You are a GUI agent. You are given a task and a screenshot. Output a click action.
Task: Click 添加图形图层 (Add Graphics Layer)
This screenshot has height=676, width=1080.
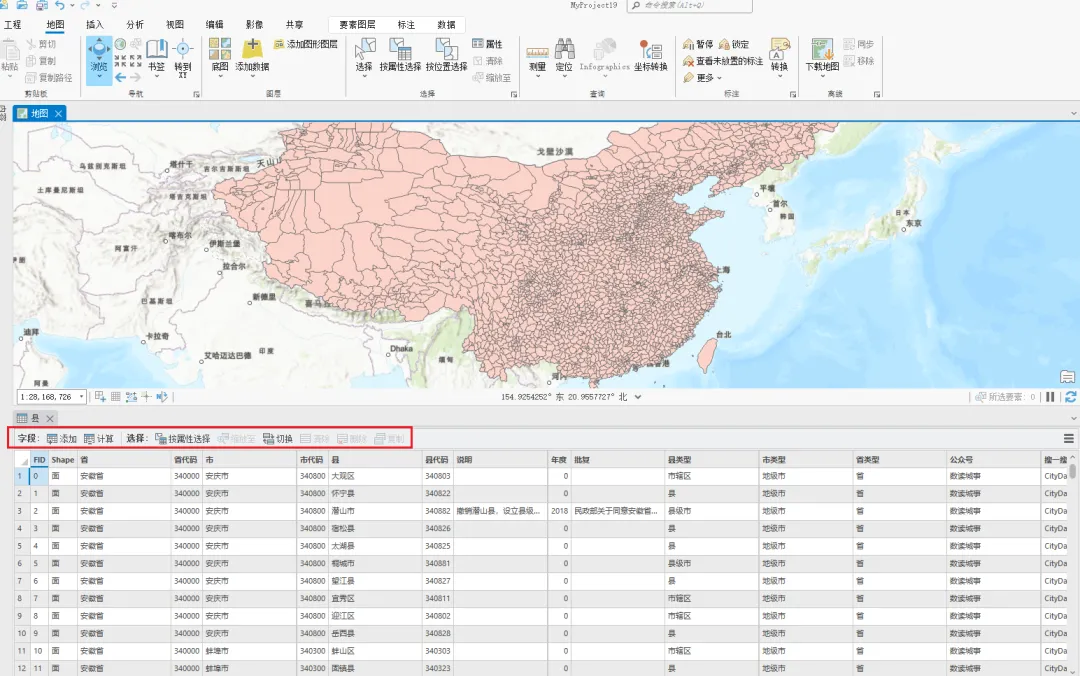[x=306, y=44]
